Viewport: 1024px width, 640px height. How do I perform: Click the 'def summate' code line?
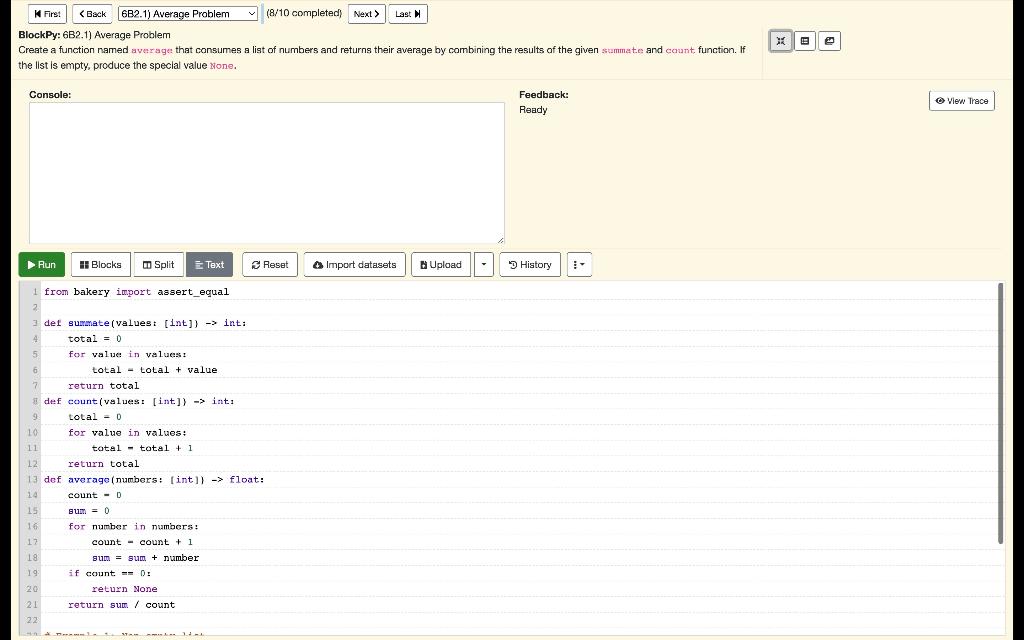(145, 323)
